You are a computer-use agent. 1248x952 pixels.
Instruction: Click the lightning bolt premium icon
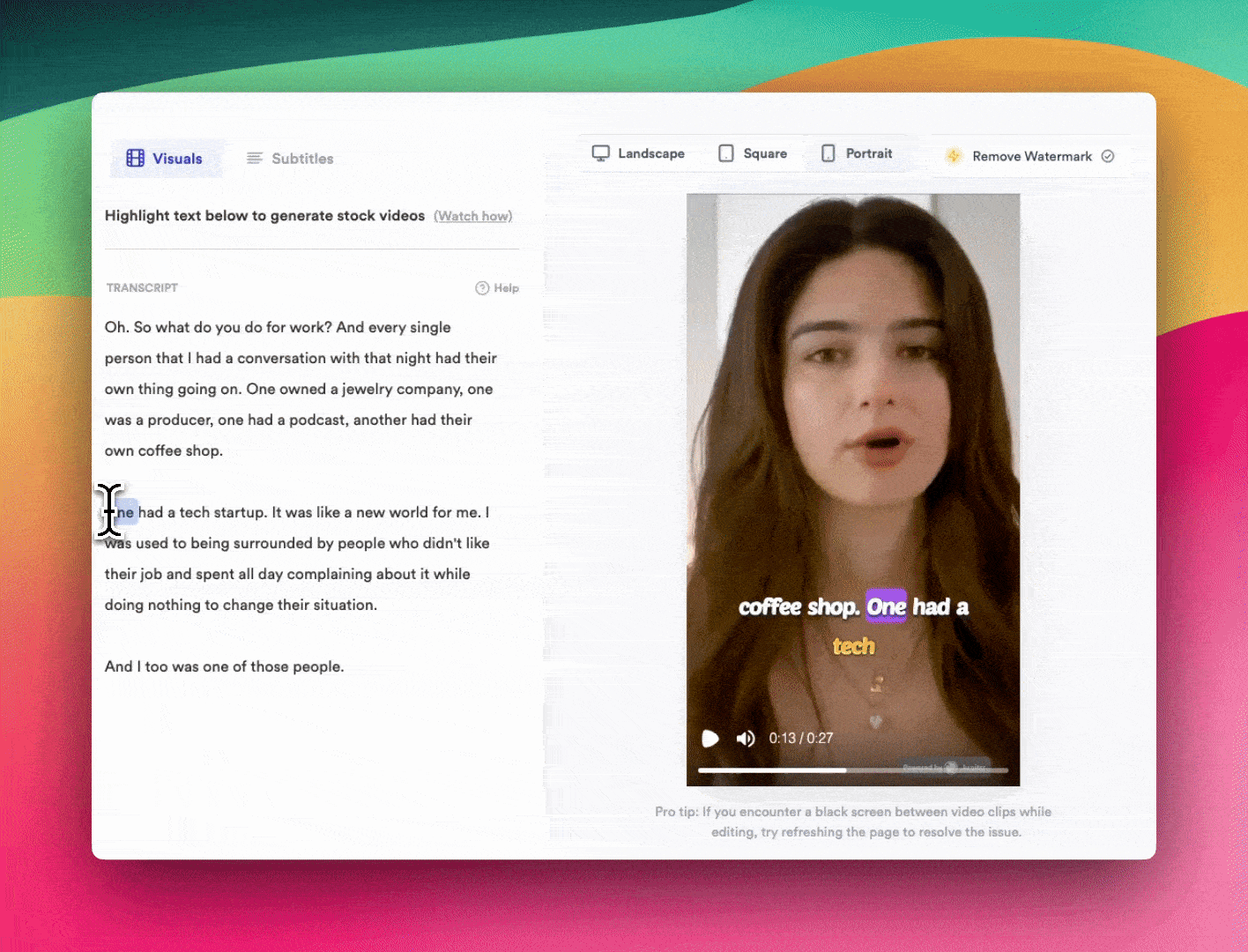tap(954, 156)
